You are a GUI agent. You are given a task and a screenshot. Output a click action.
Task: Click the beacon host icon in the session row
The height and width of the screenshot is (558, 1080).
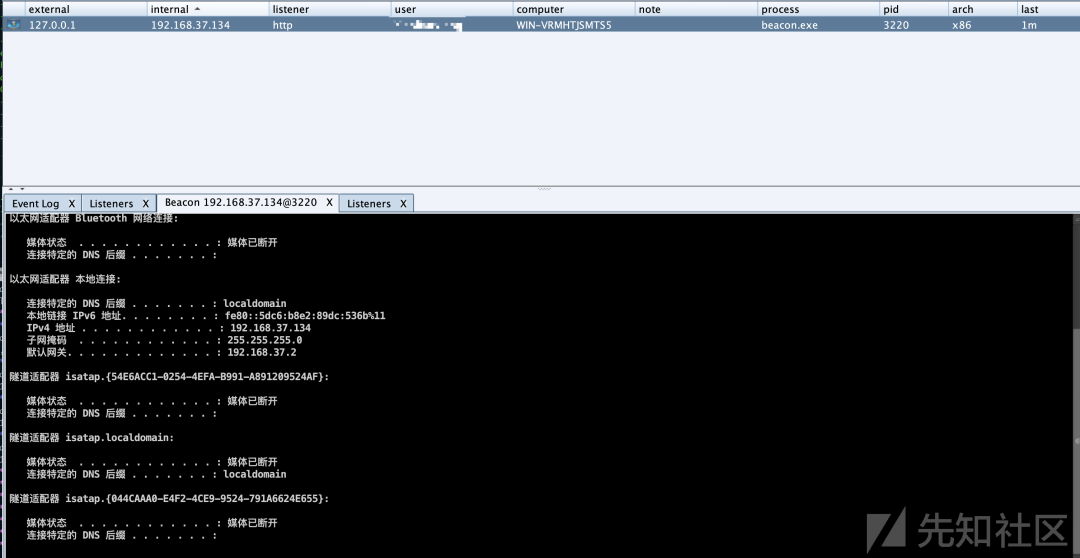tap(12, 25)
